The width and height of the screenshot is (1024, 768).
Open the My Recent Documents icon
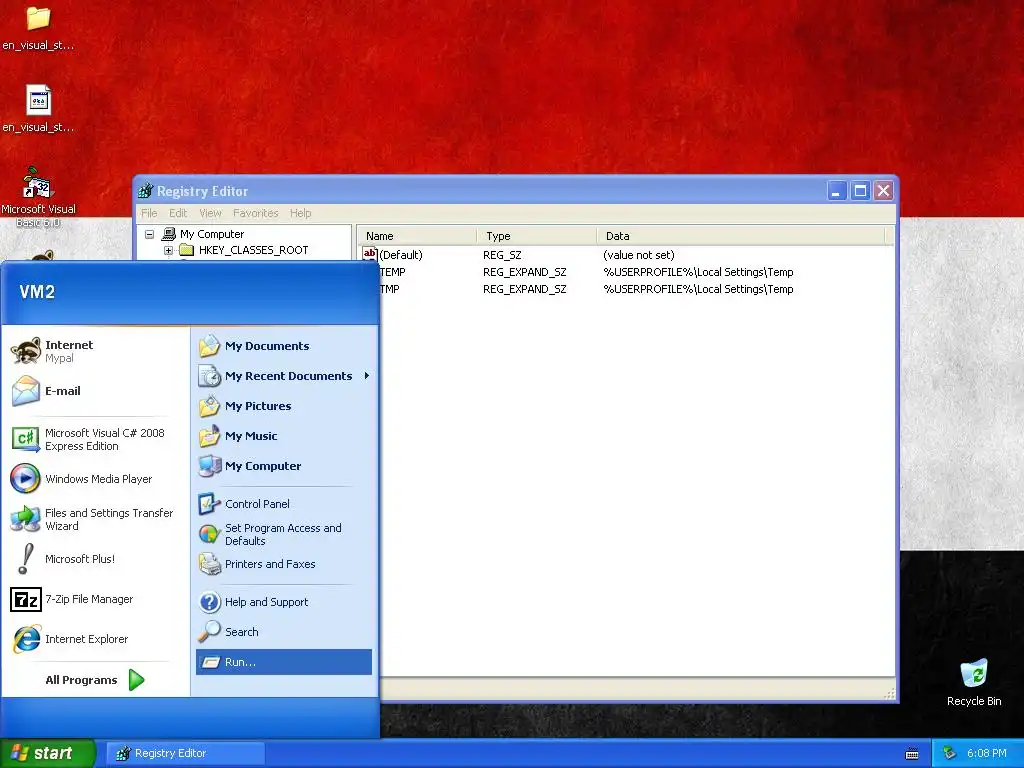coord(210,376)
